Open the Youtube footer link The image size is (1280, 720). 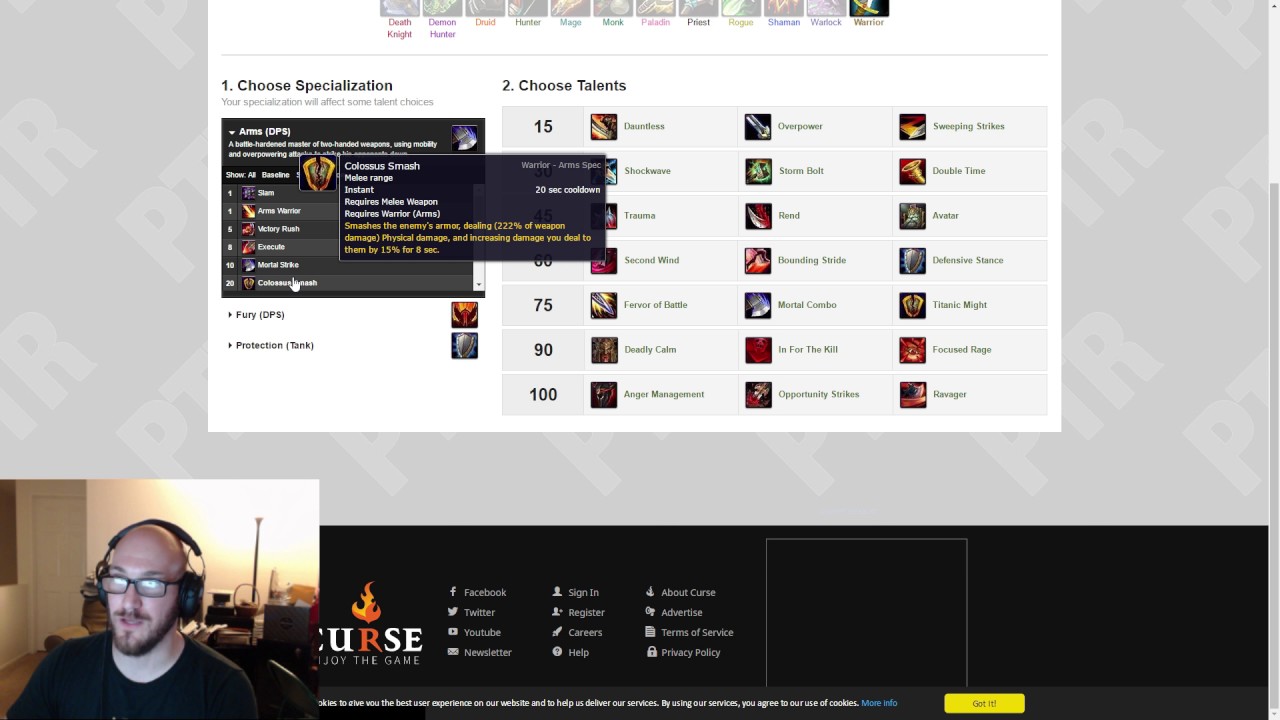[x=482, y=633]
